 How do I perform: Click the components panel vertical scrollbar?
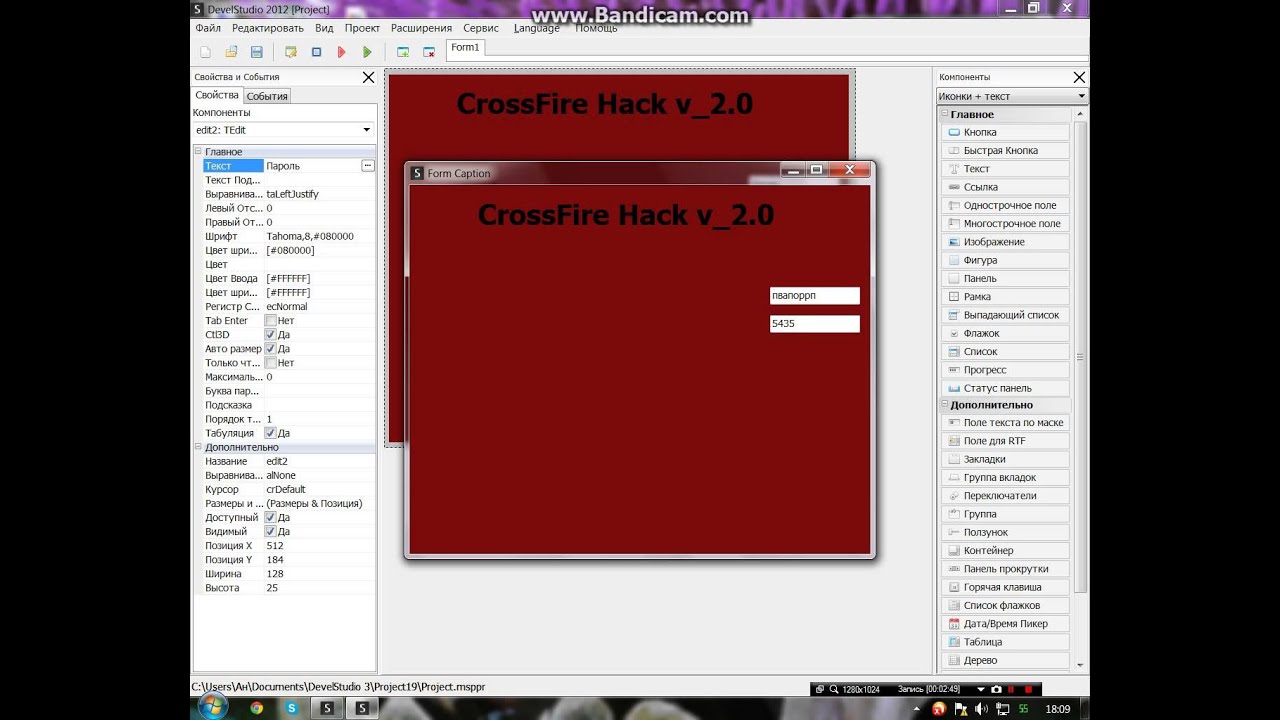(x=1080, y=357)
